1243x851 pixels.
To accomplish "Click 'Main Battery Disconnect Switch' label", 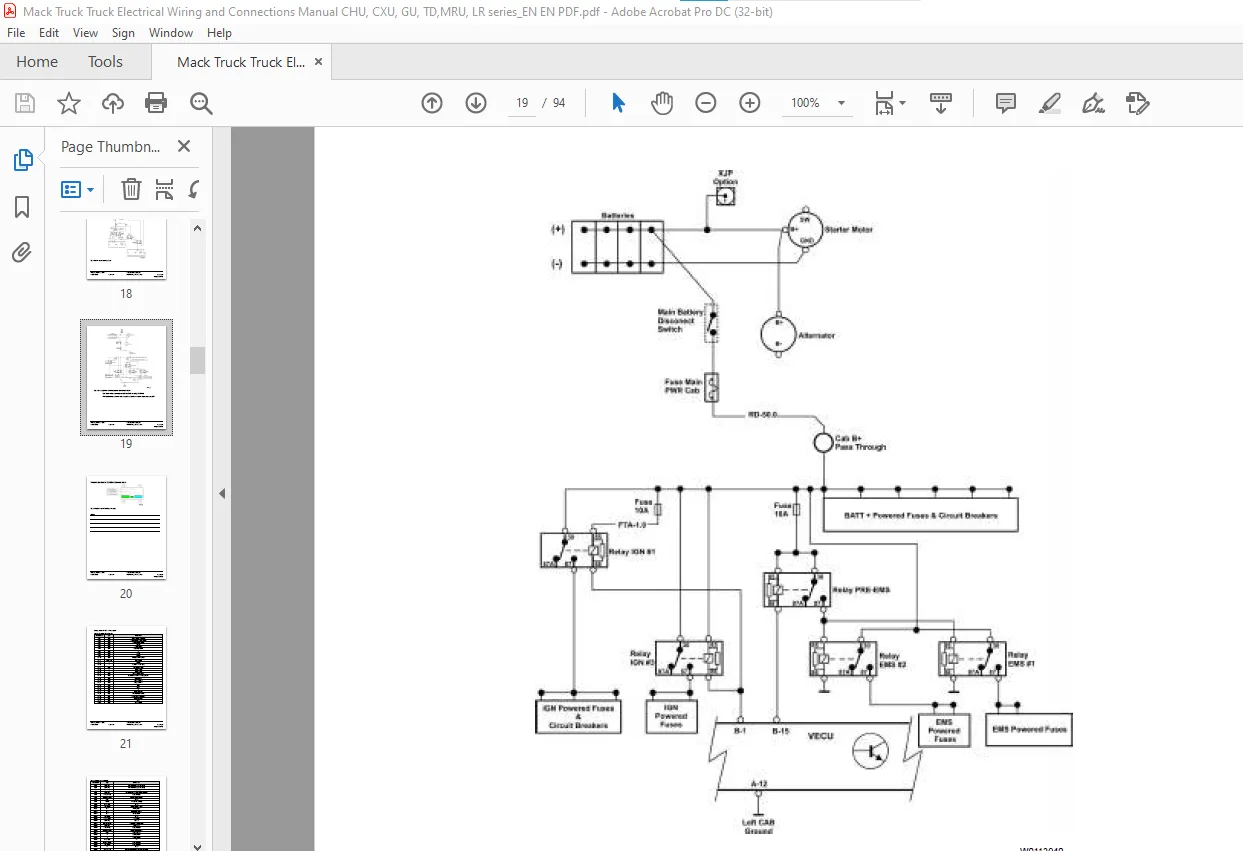I will (680, 320).
